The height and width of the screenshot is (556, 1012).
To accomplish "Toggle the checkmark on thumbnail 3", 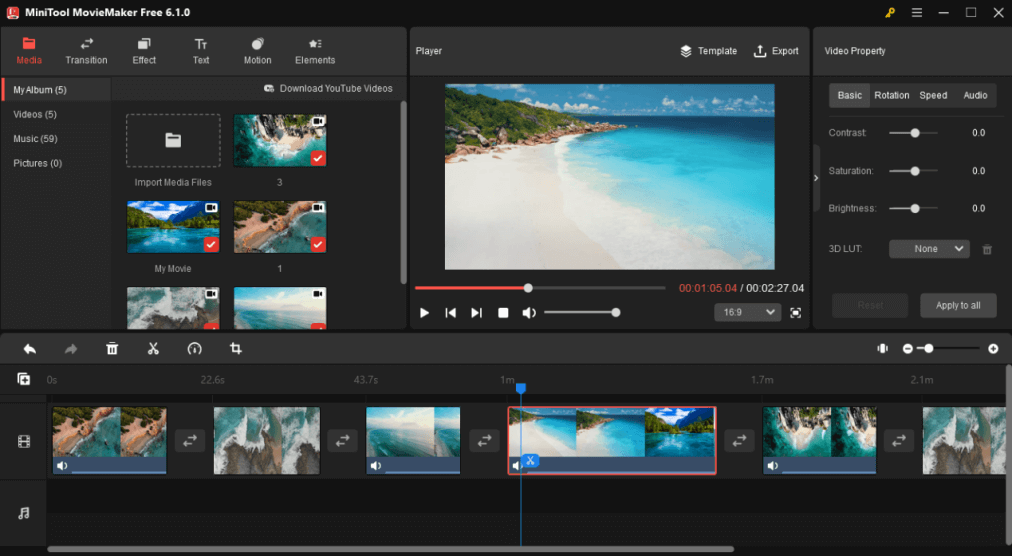I will coord(318,158).
